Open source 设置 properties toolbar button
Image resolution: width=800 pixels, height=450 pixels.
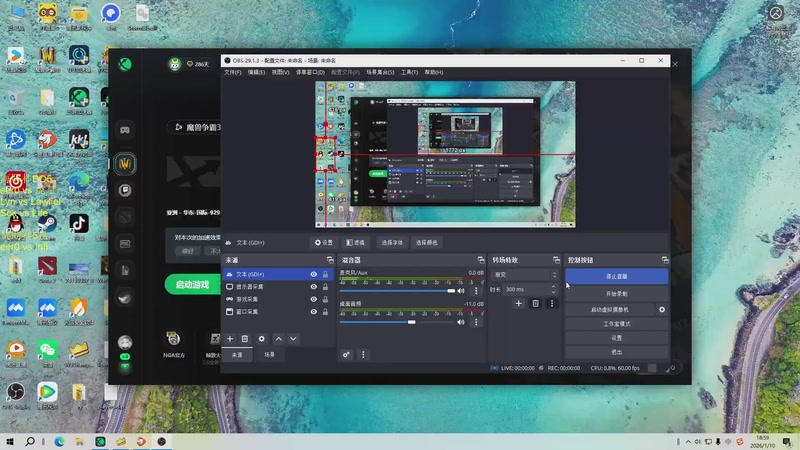(x=324, y=243)
